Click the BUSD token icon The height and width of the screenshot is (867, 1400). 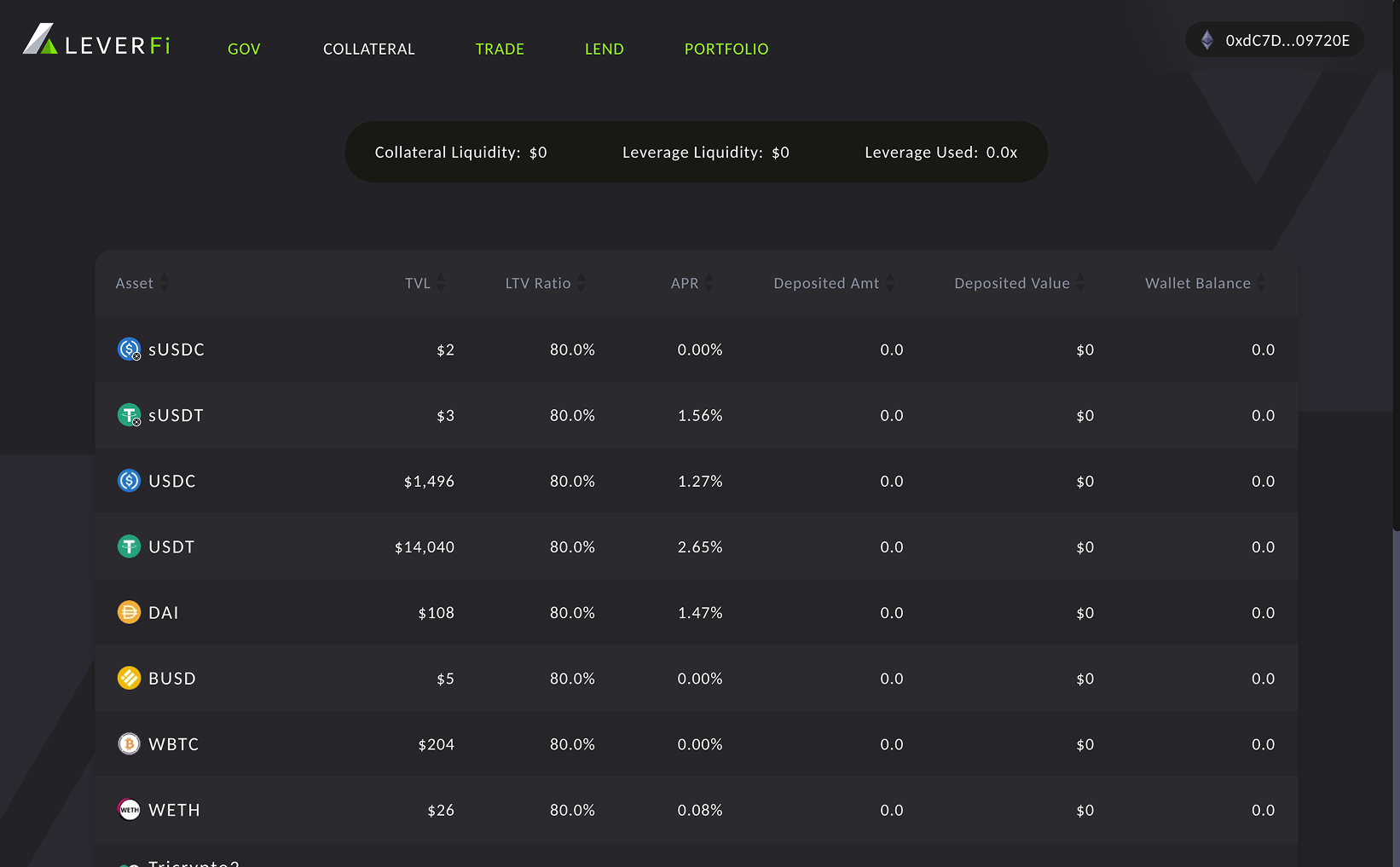pyautogui.click(x=129, y=678)
